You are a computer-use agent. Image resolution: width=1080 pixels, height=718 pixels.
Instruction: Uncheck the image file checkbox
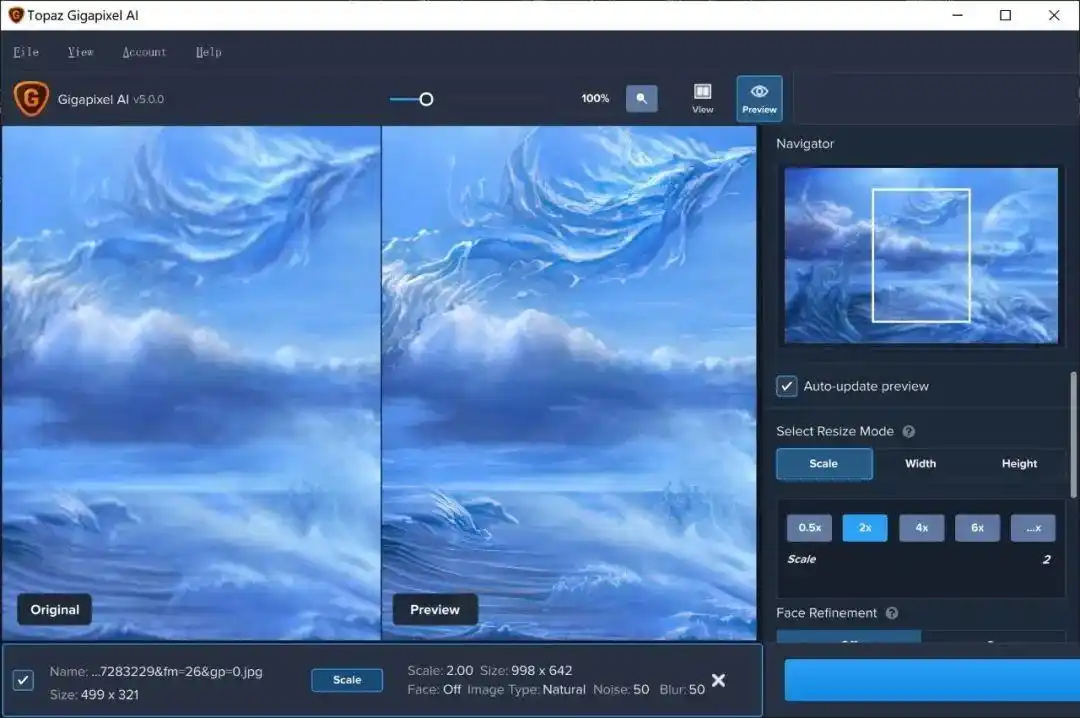click(x=23, y=681)
